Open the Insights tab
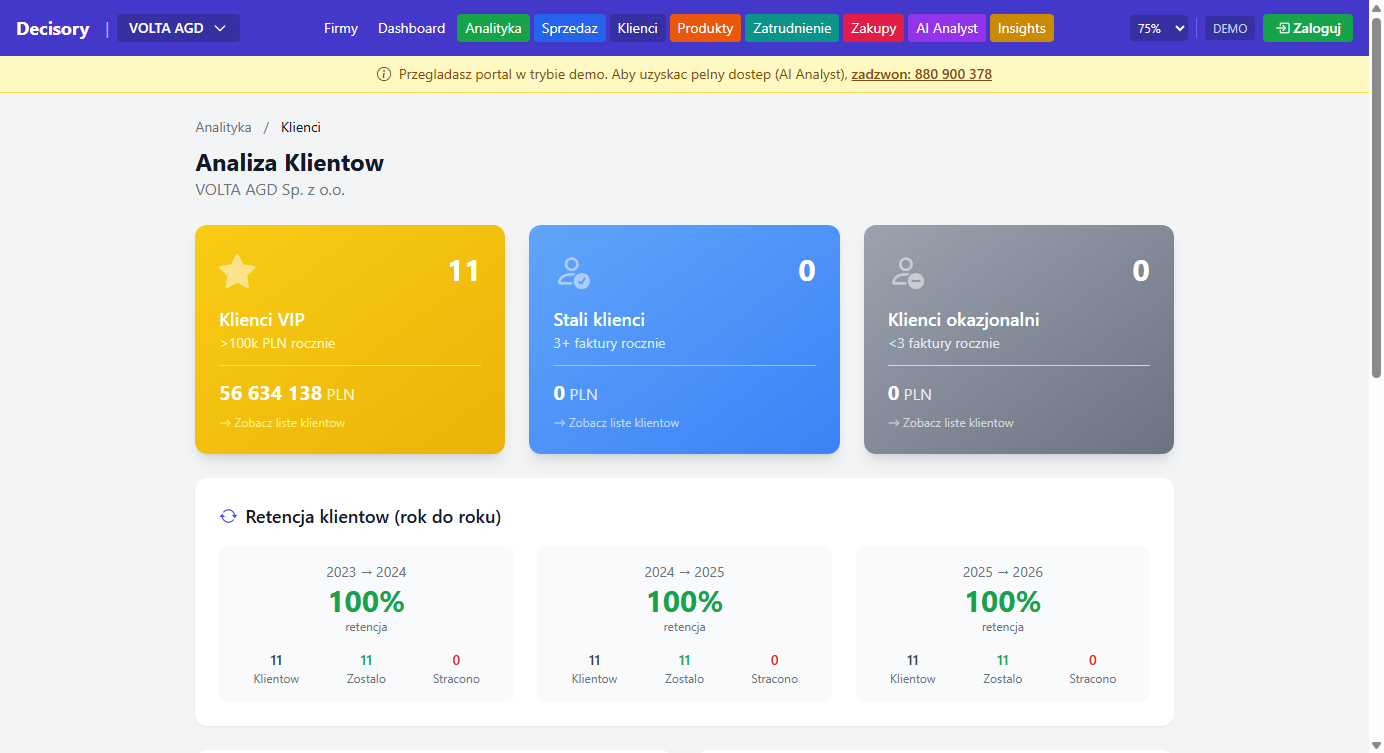1384x753 pixels. pyautogui.click(x=1021, y=28)
